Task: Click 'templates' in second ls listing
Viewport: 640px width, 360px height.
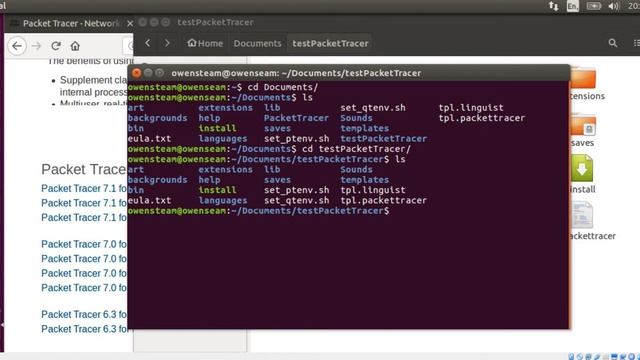Action: 364,180
